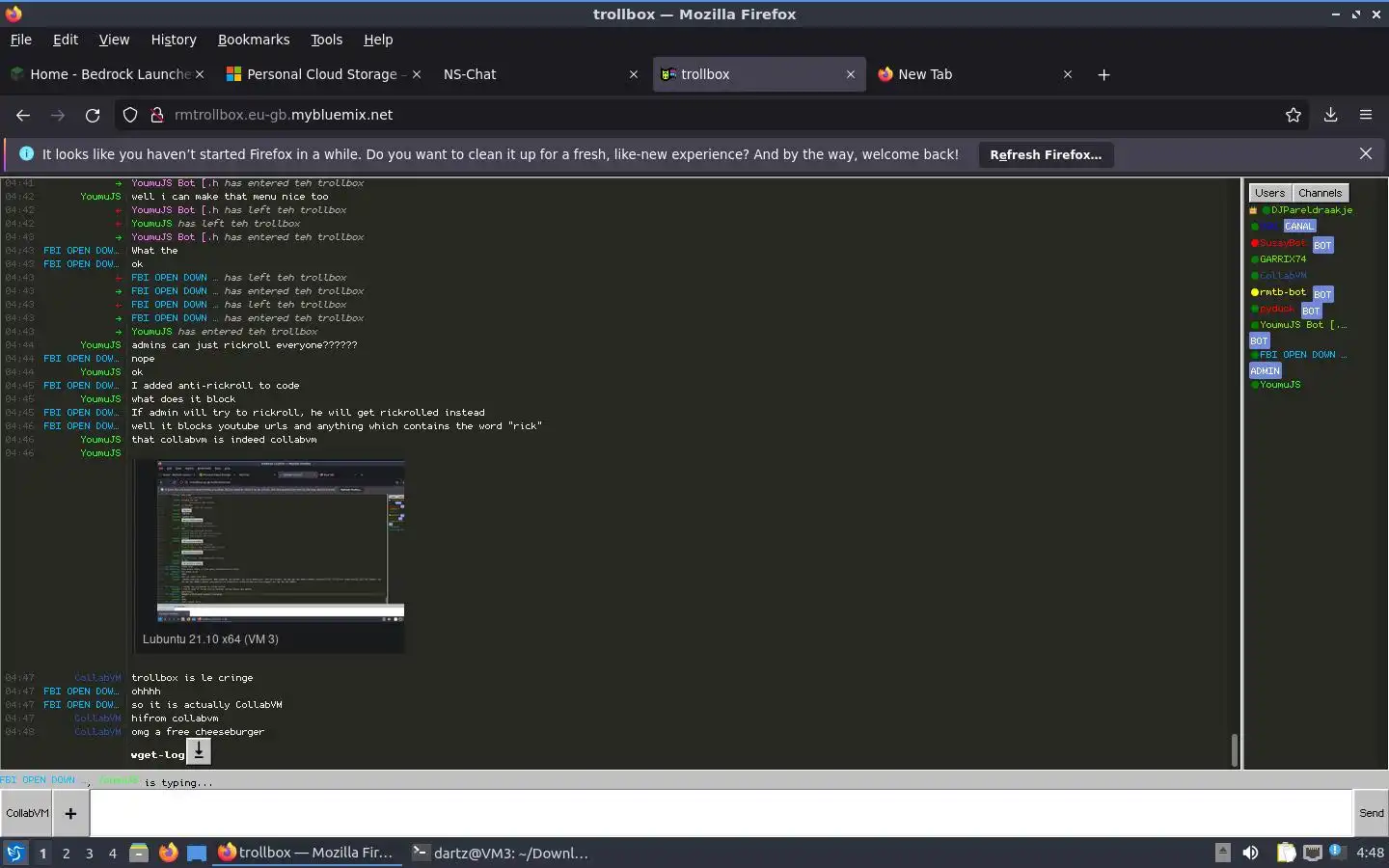
Task: Click the network status tray icon
Action: point(1313,853)
